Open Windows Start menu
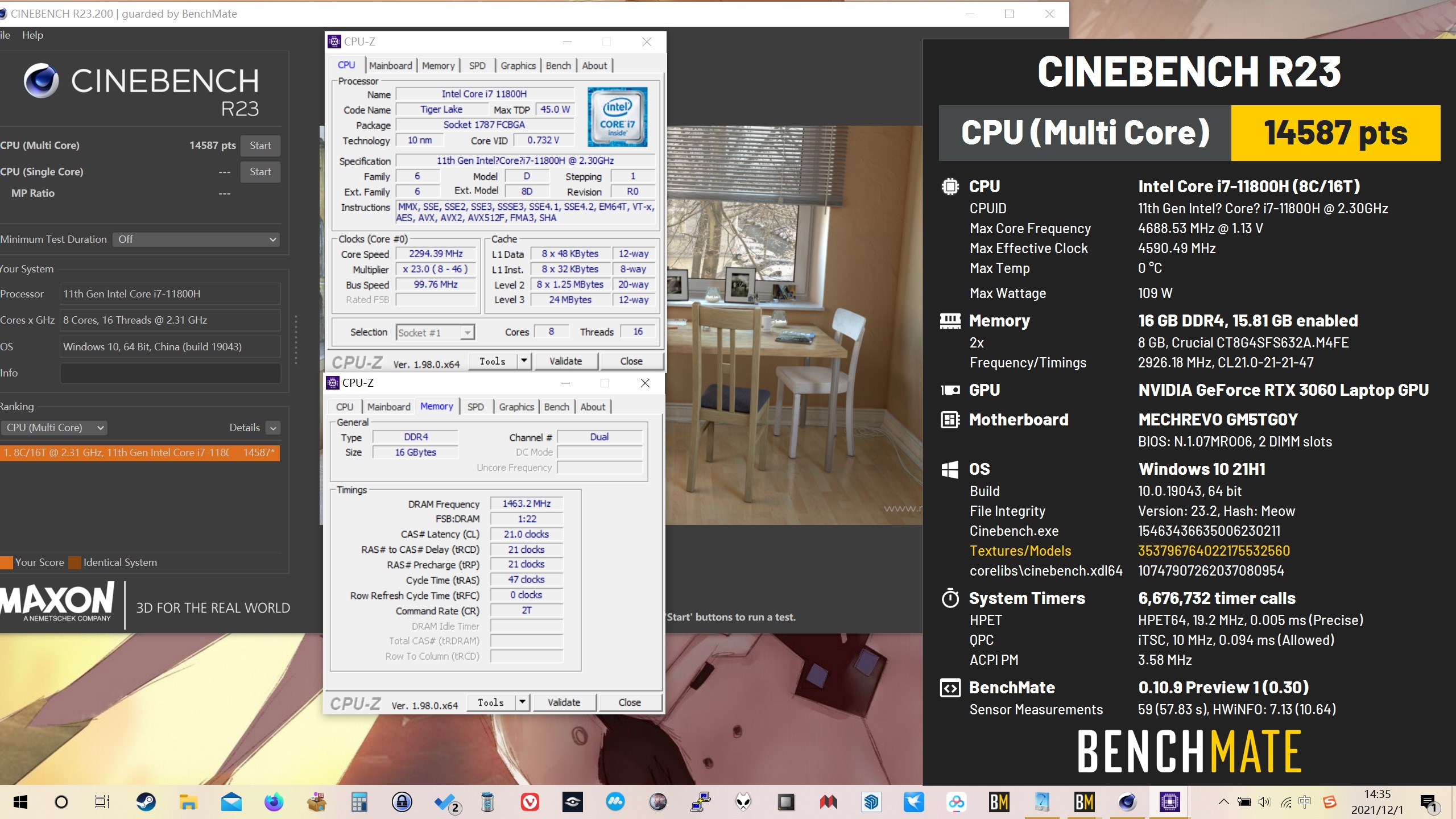The image size is (1456, 819). pyautogui.click(x=20, y=802)
